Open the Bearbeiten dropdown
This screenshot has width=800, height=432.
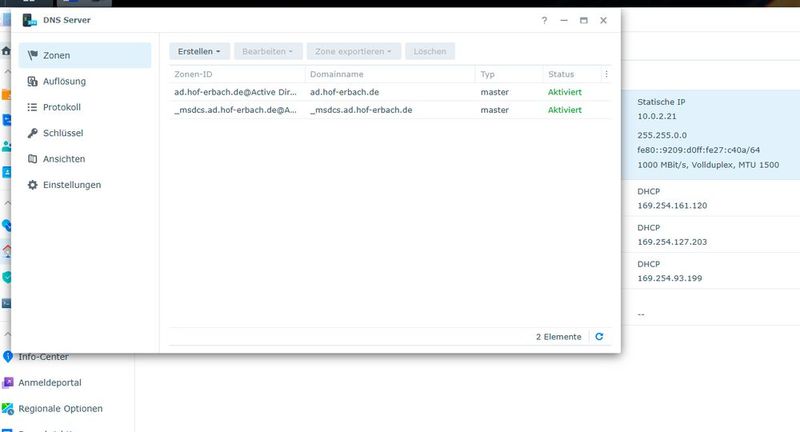(268, 52)
